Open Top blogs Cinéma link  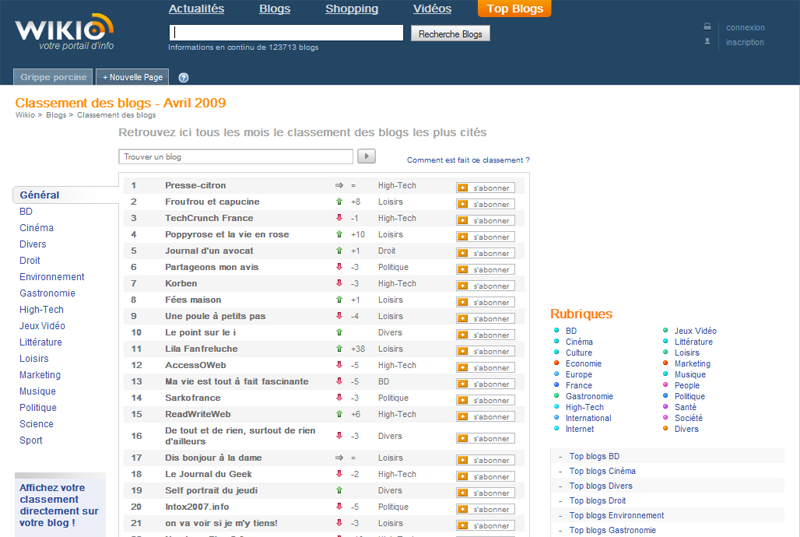click(602, 471)
